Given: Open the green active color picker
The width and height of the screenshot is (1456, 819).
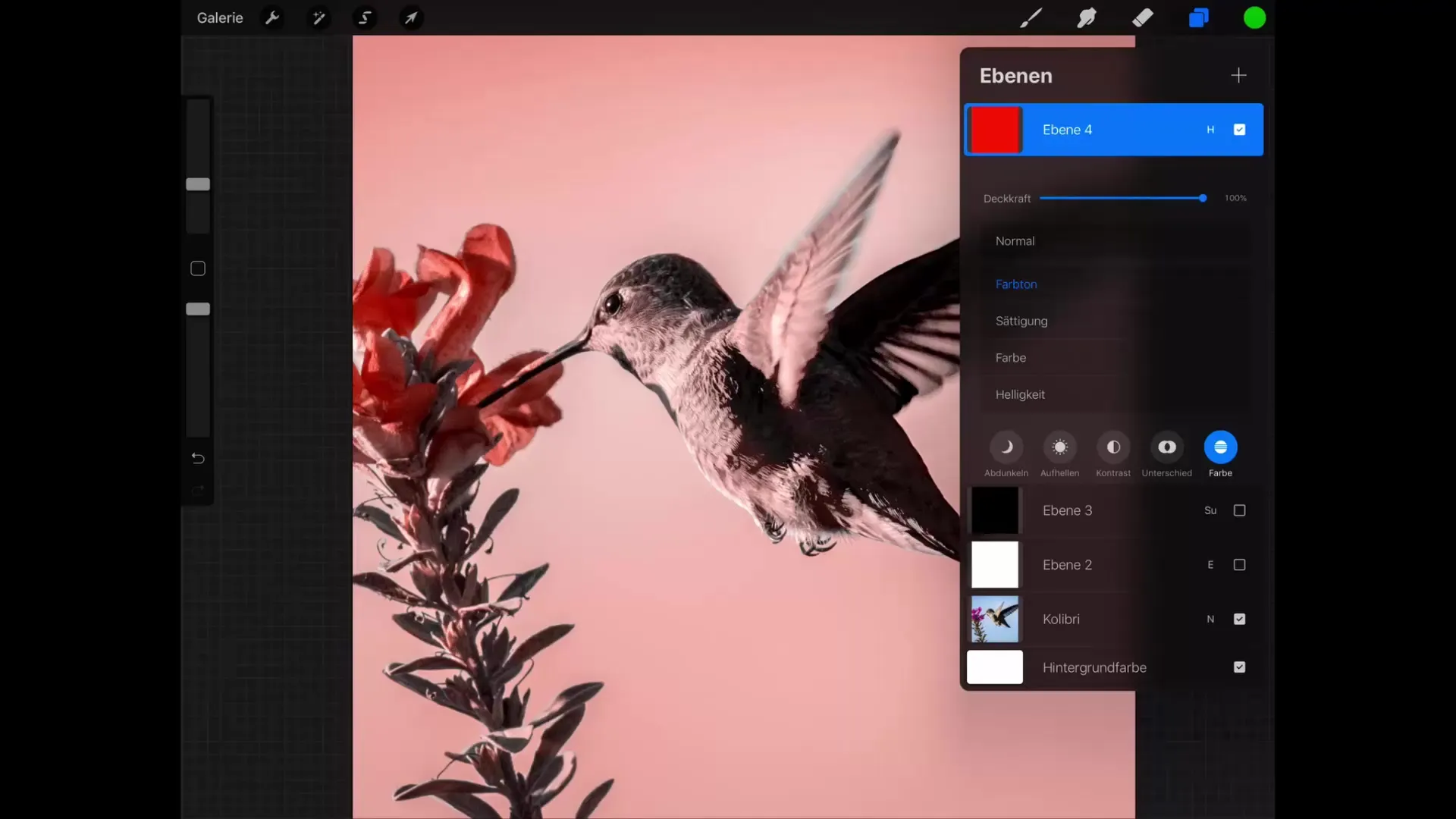Looking at the screenshot, I should click(x=1254, y=17).
